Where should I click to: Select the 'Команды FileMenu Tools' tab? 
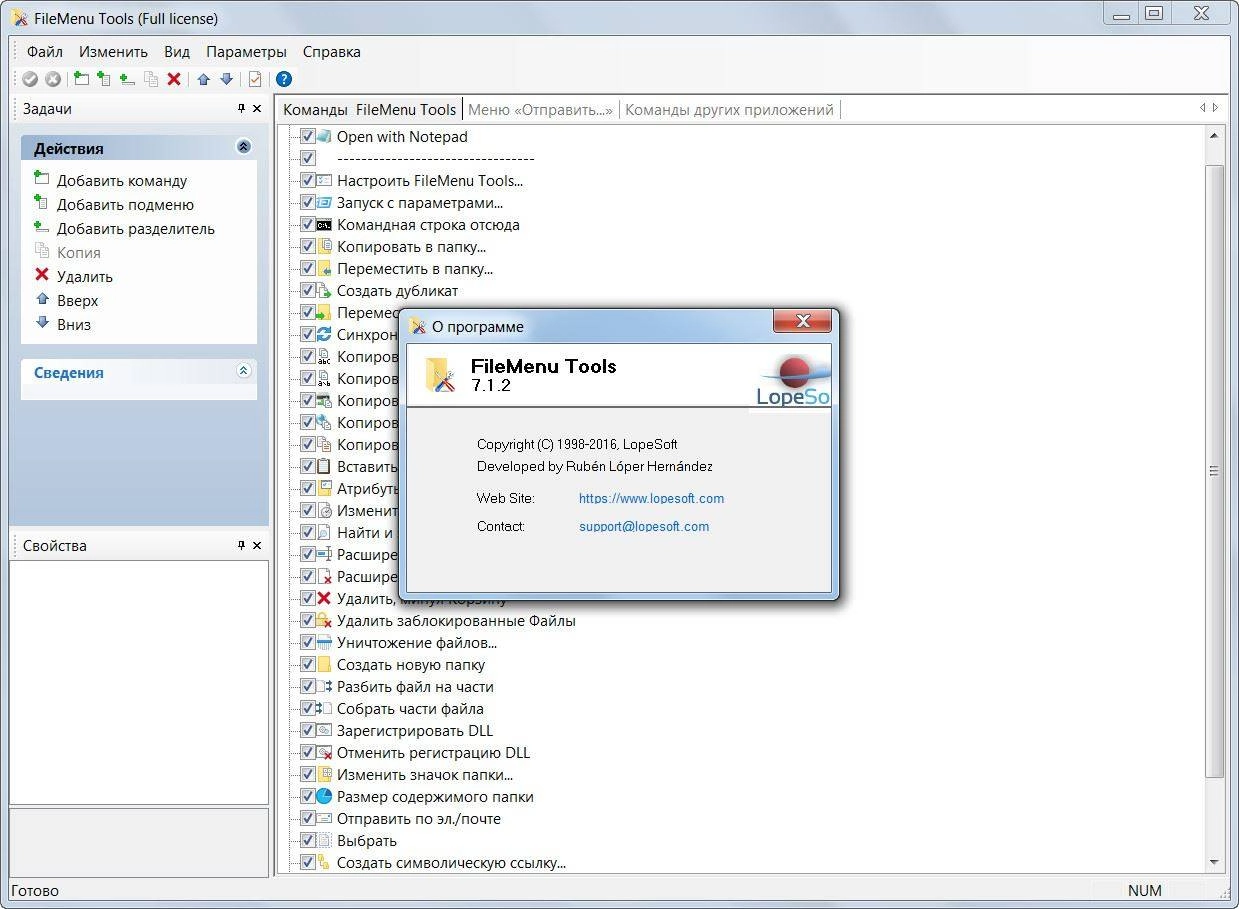click(x=369, y=110)
